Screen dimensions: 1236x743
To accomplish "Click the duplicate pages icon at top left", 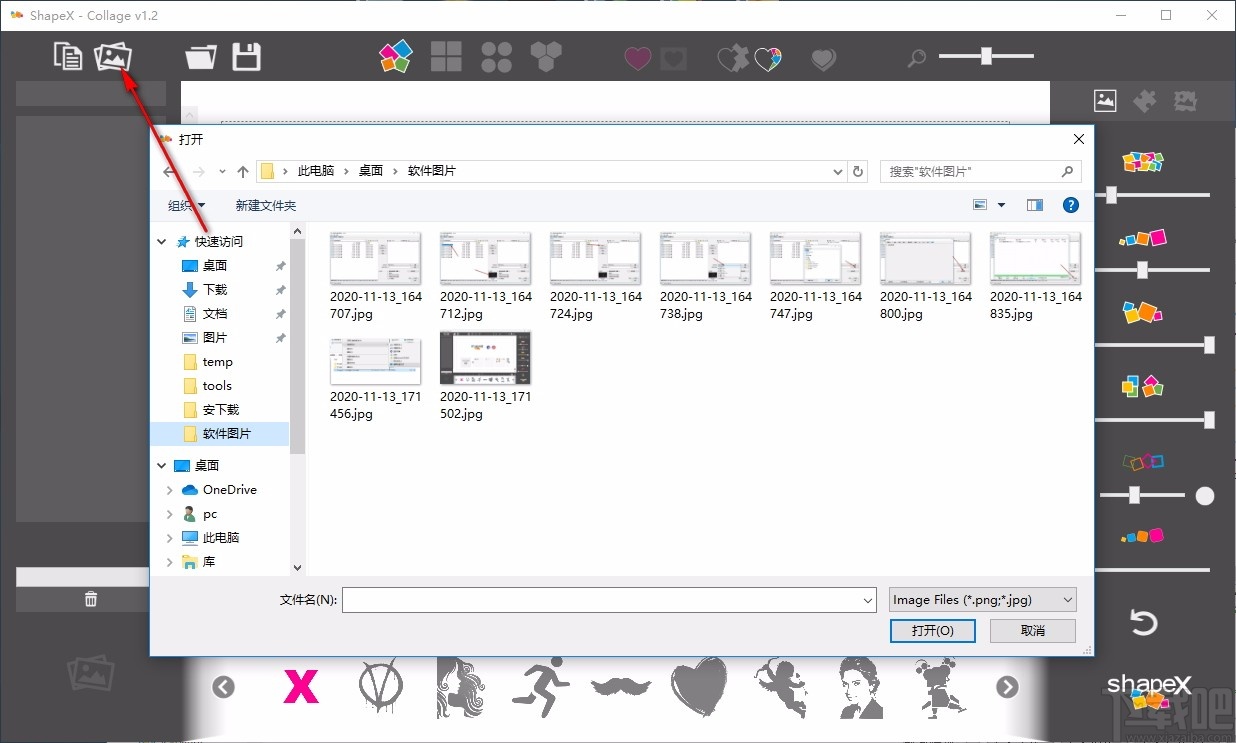I will tap(68, 56).
